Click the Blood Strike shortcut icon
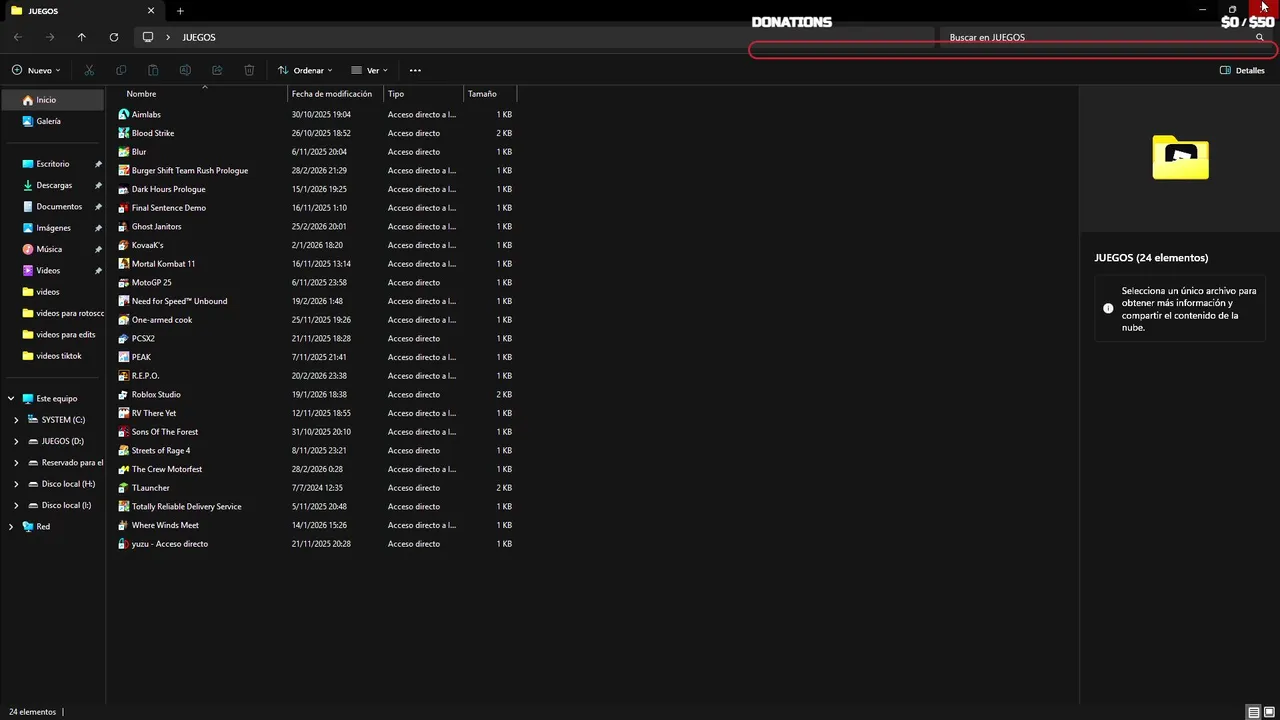Image resolution: width=1280 pixels, height=720 pixels. pos(124,133)
